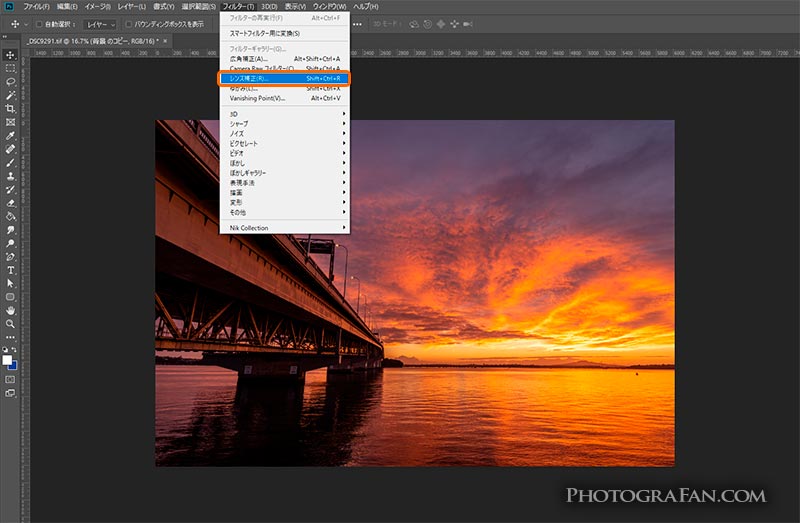Open the 選択範囲(S) menu
Image resolution: width=800 pixels, height=523 pixels.
(198, 7)
